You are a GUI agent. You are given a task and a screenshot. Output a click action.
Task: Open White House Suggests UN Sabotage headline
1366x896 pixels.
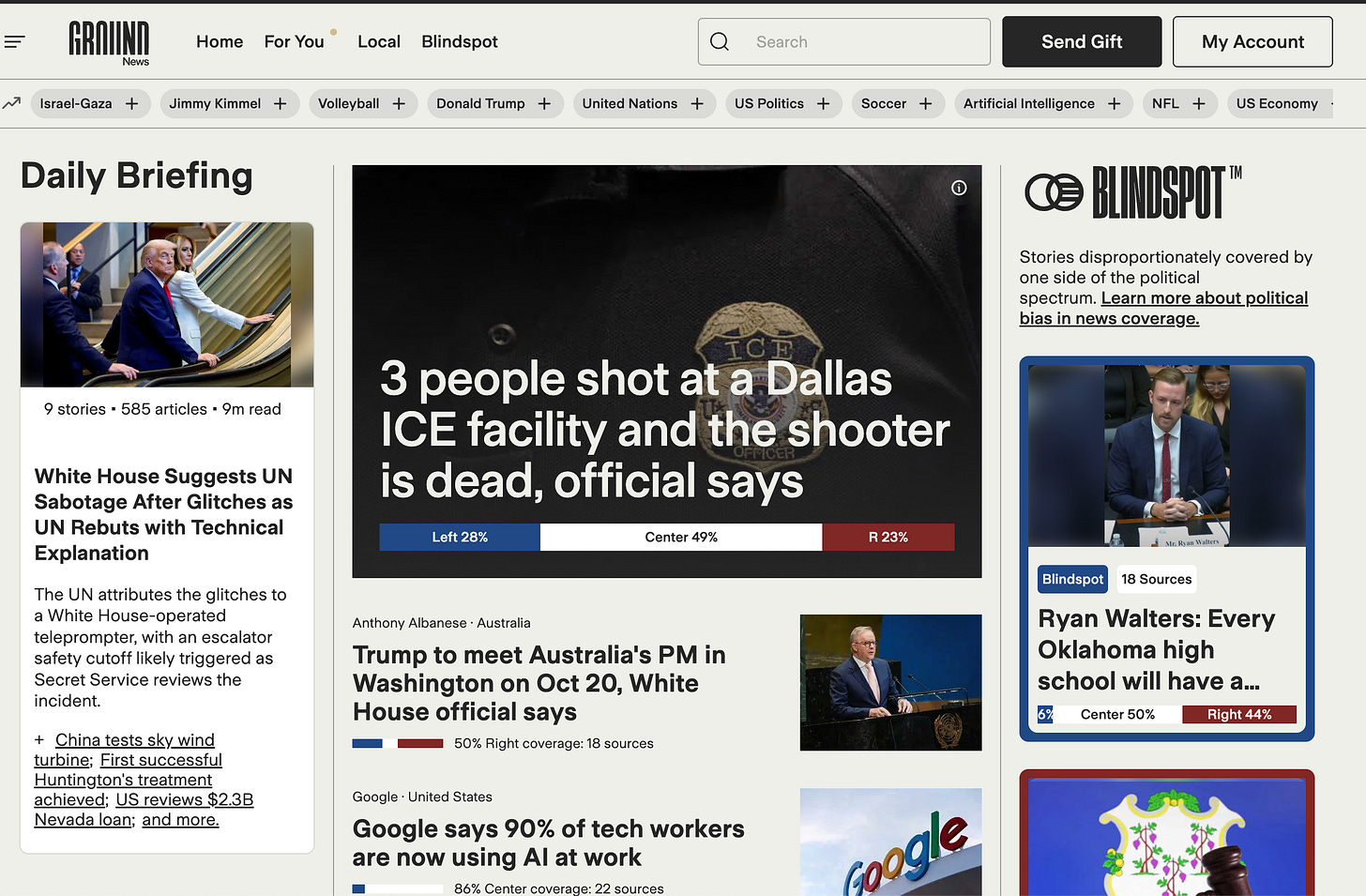pyautogui.click(x=163, y=514)
